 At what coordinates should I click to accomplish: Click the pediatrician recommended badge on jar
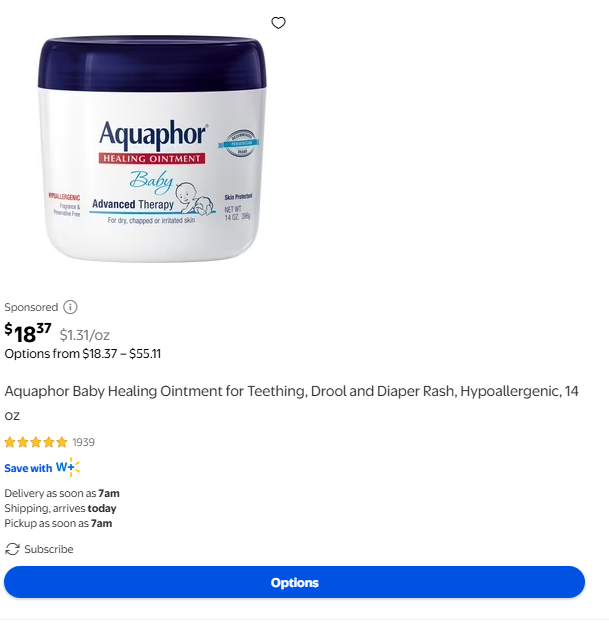click(240, 143)
